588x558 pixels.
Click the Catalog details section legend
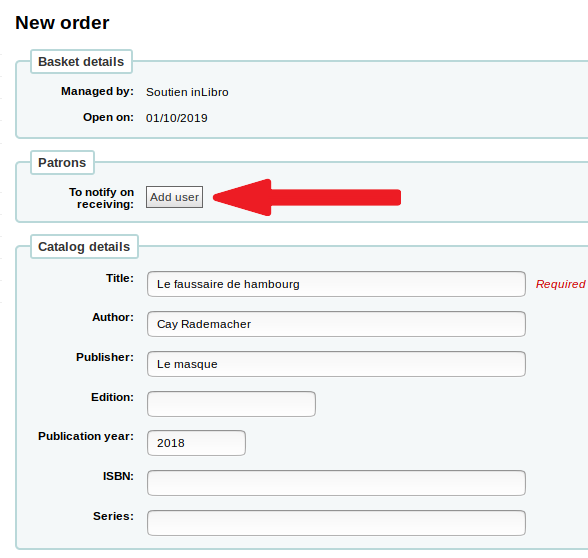pyautogui.click(x=84, y=247)
